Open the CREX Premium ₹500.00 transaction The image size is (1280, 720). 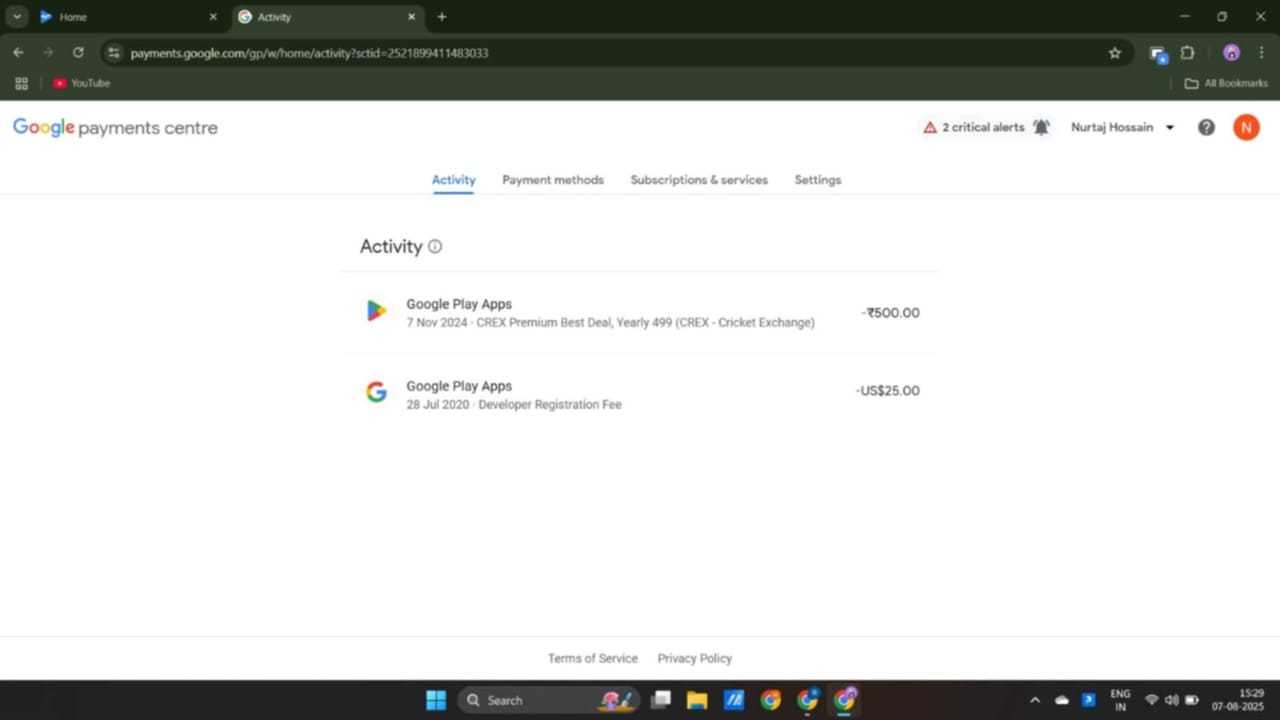(640, 313)
